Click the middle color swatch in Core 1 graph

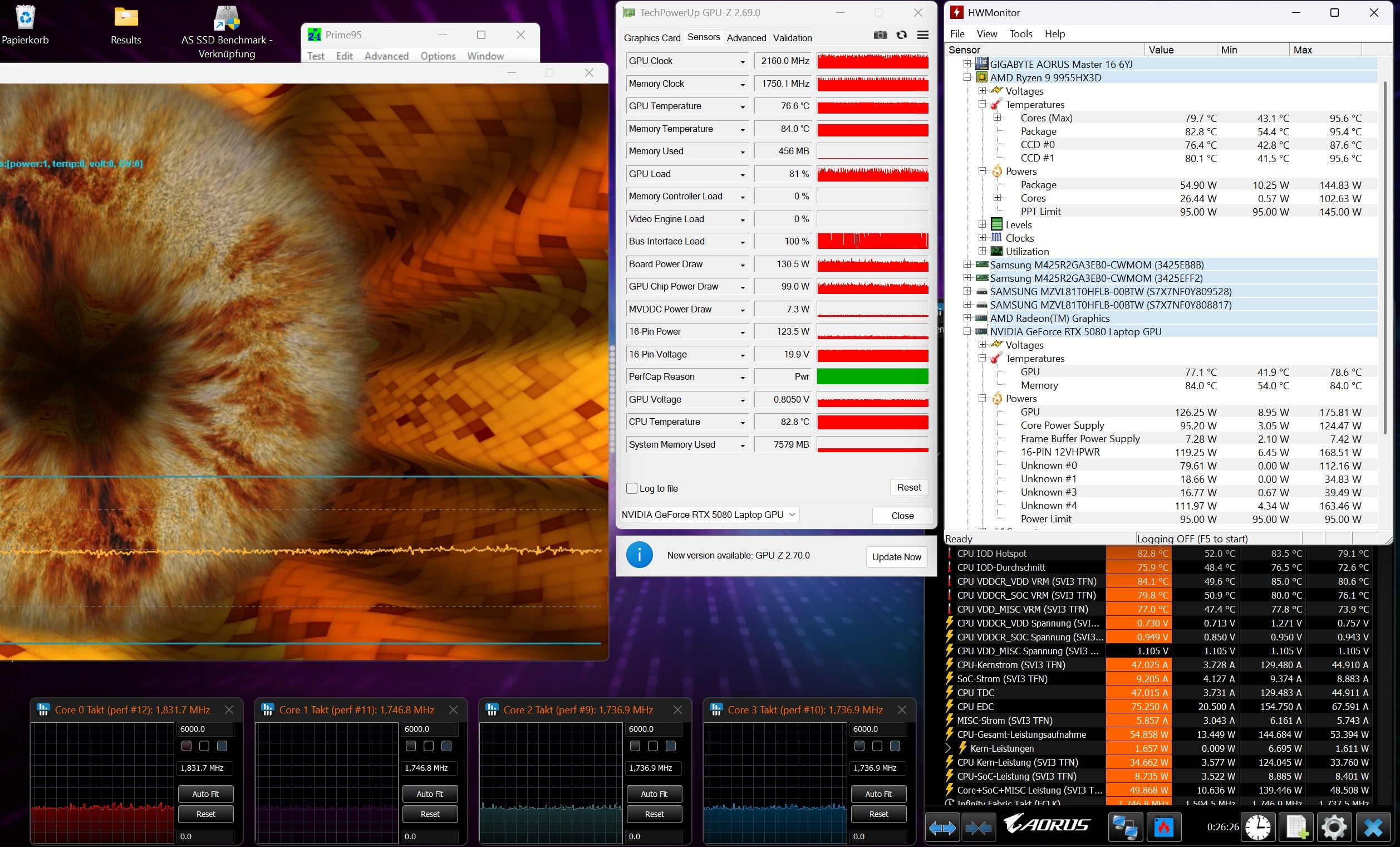[x=429, y=746]
